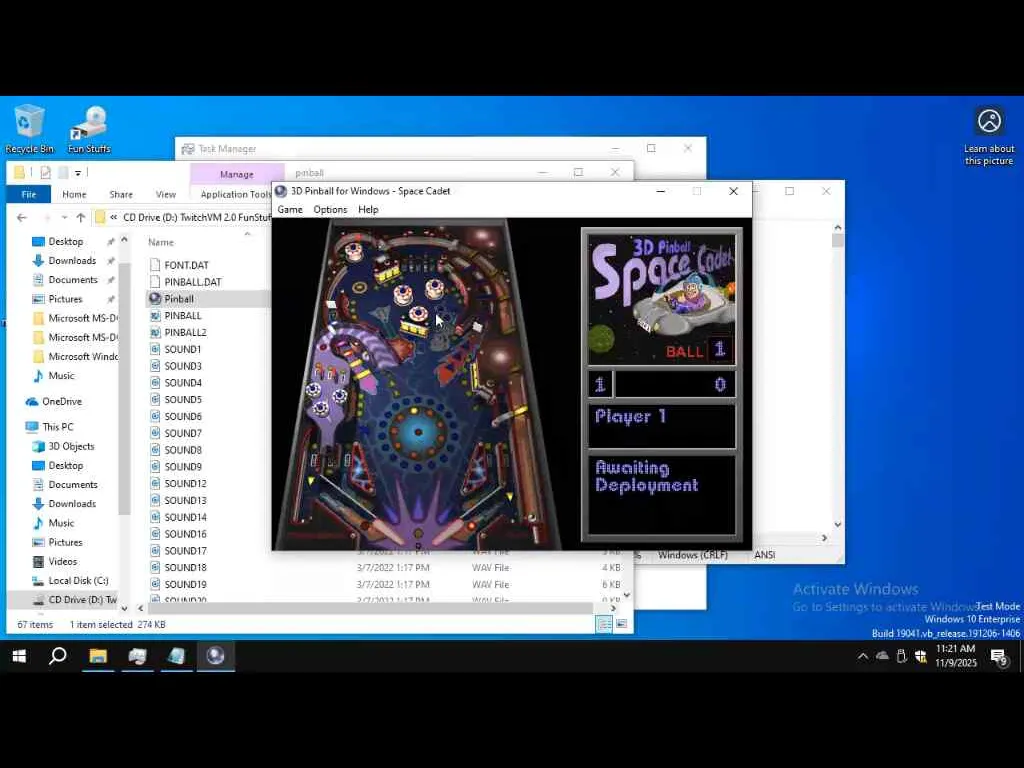Open the Options menu in 3D Pinball
The width and height of the screenshot is (1024, 768).
coord(330,210)
